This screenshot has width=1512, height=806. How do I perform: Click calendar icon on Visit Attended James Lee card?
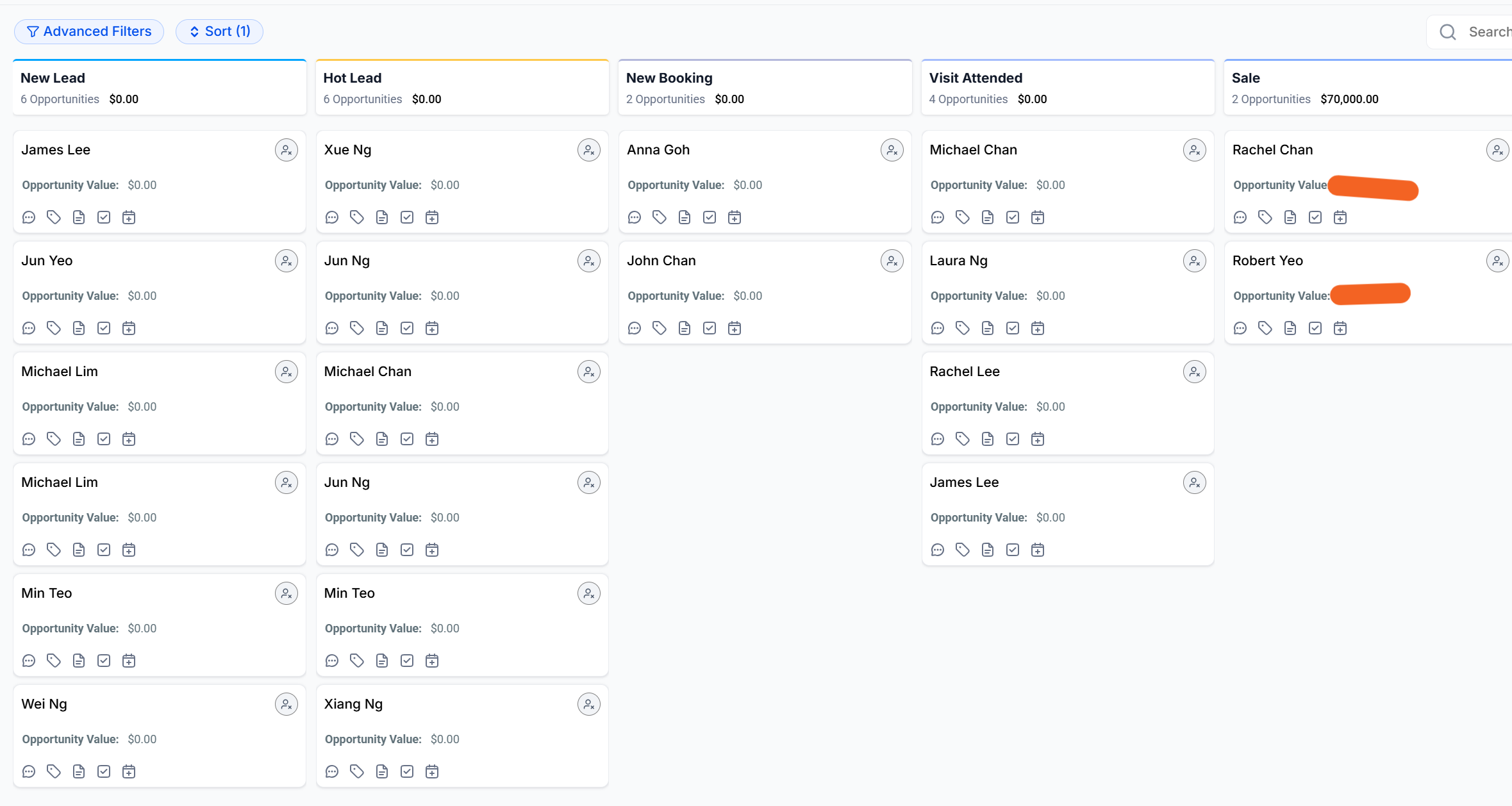click(x=1038, y=550)
